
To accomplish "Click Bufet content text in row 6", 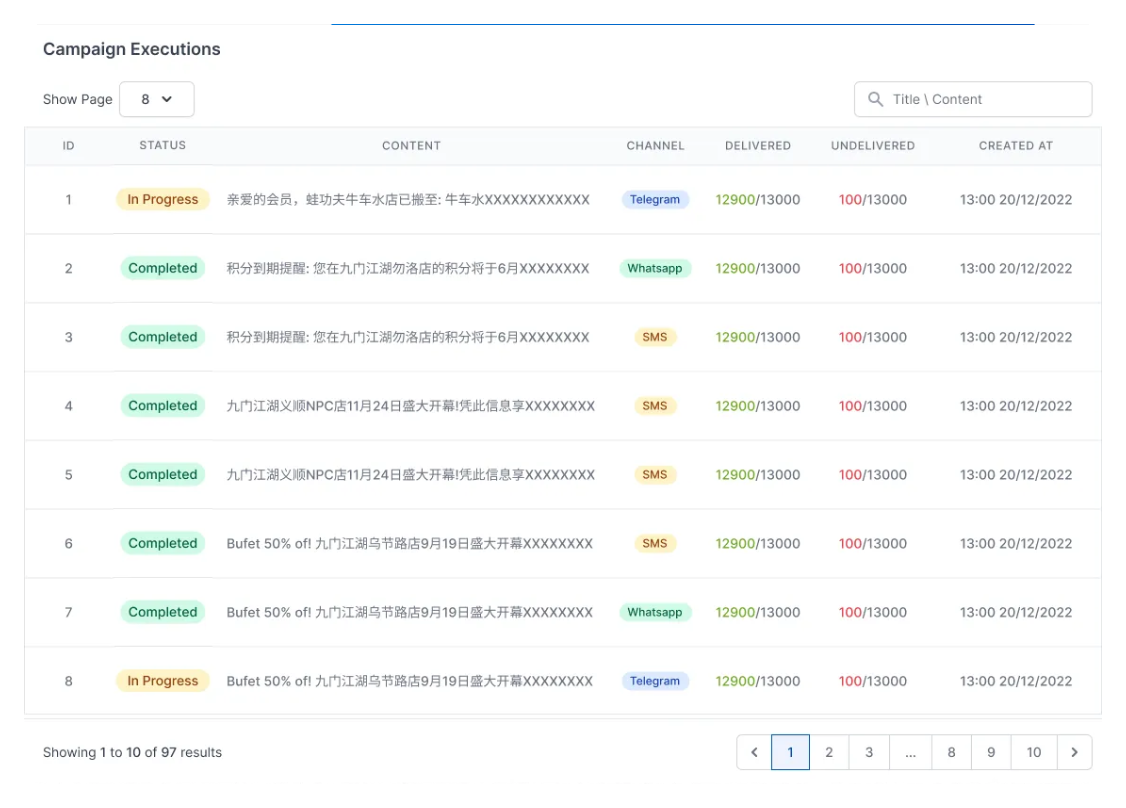I will [410, 544].
